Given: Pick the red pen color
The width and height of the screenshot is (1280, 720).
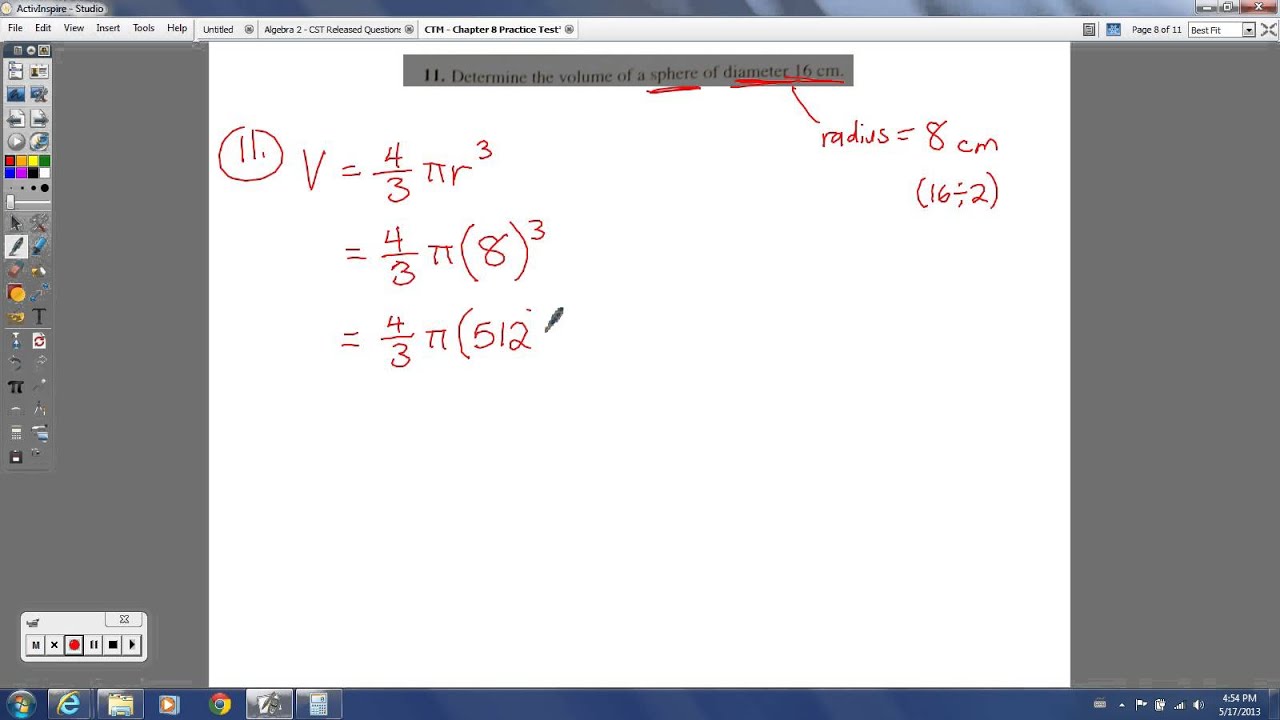Looking at the screenshot, I should point(10,162).
